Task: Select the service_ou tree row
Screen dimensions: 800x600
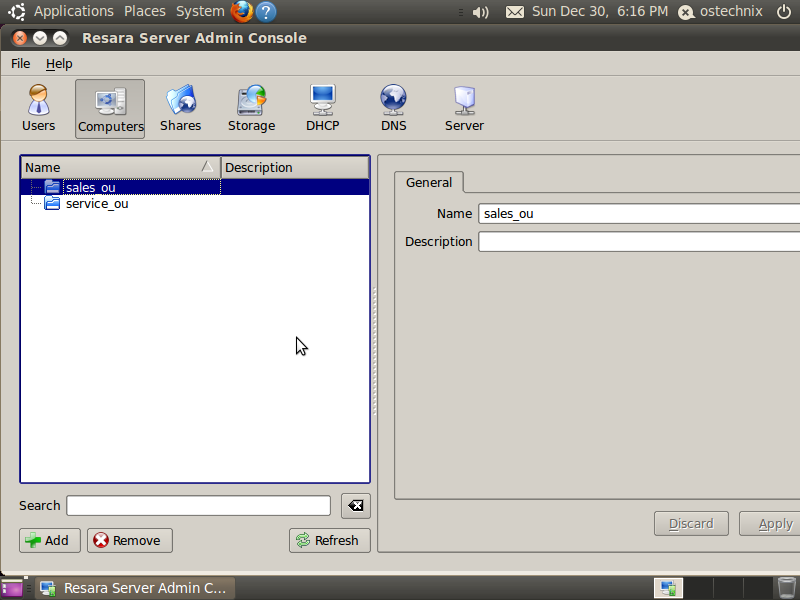Action: point(195,204)
